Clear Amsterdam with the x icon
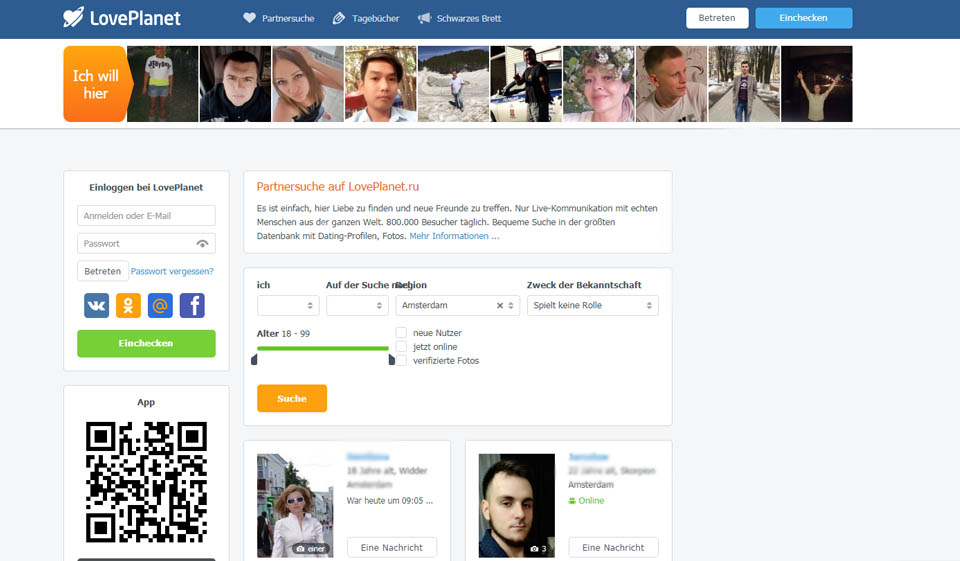This screenshot has height=561, width=960. (x=500, y=306)
